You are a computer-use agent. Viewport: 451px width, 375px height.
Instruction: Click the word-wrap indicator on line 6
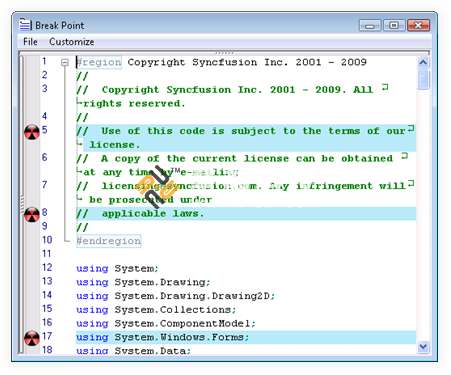point(404,156)
